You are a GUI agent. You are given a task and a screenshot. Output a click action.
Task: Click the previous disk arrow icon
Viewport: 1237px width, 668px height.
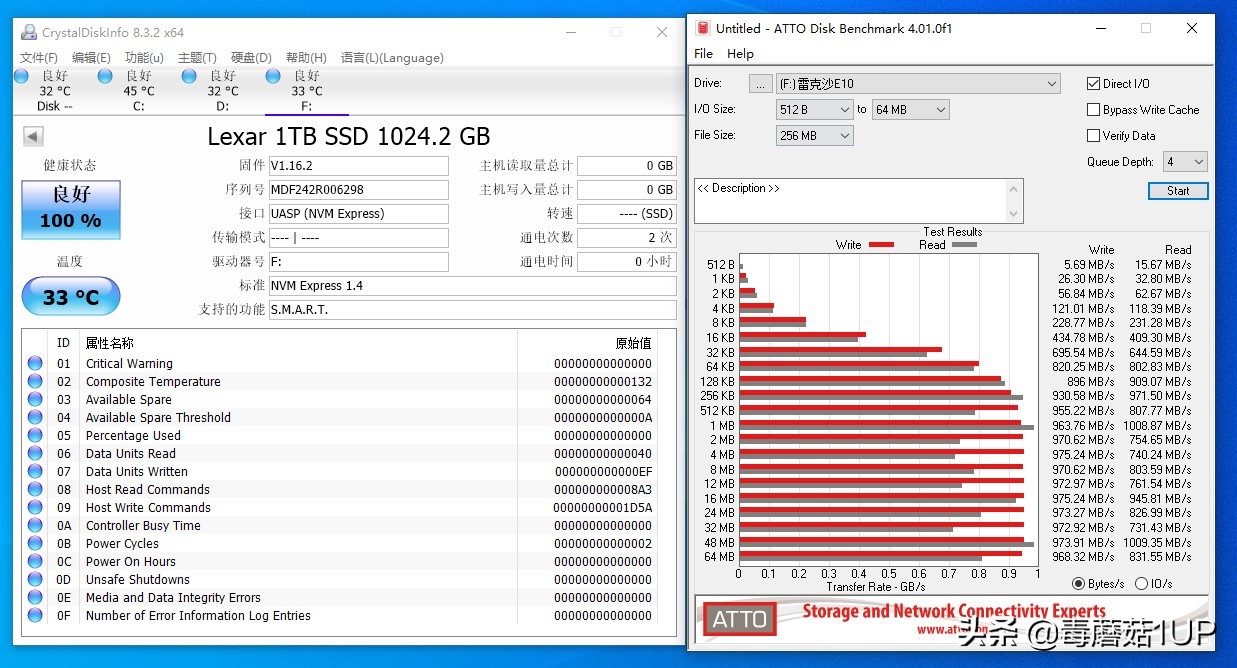[33, 137]
